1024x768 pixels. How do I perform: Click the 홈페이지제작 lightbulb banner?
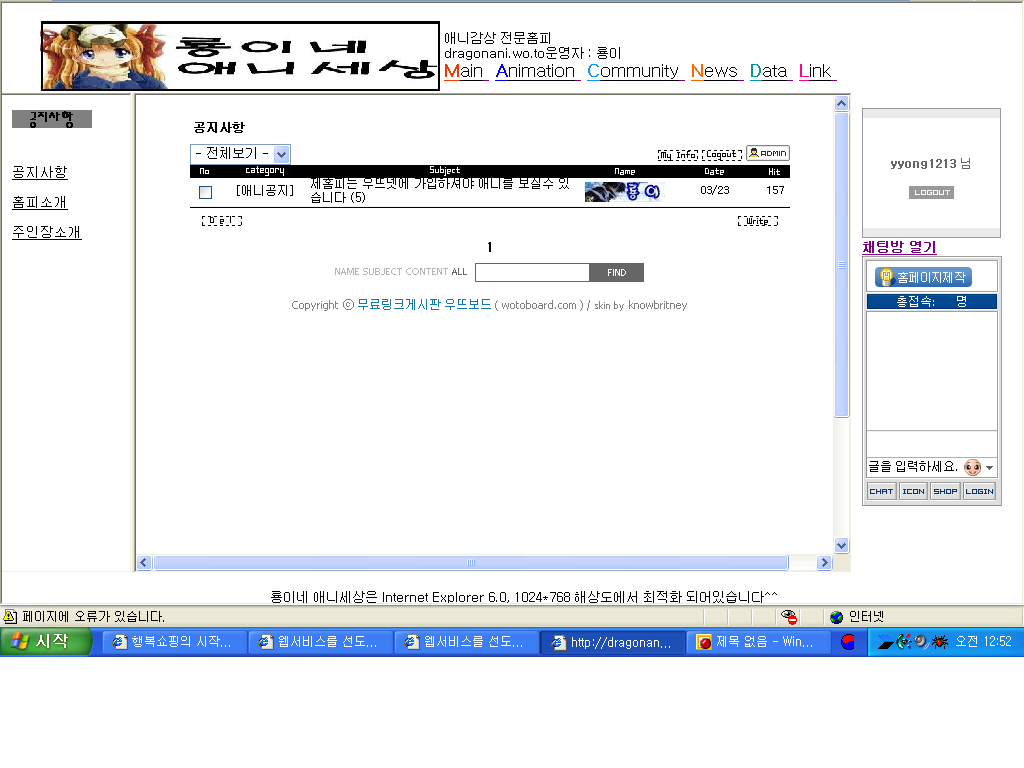pyautogui.click(x=922, y=277)
